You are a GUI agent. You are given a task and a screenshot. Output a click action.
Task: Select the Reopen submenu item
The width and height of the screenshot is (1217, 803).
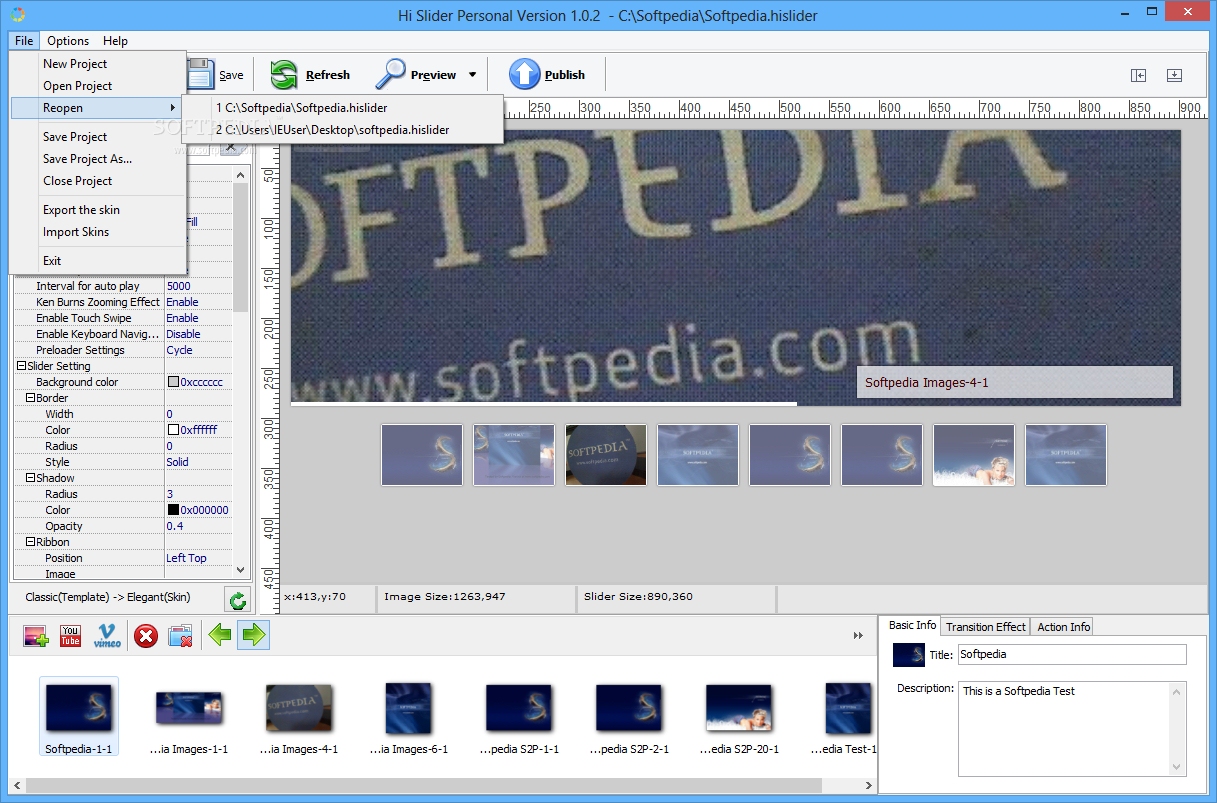point(98,108)
